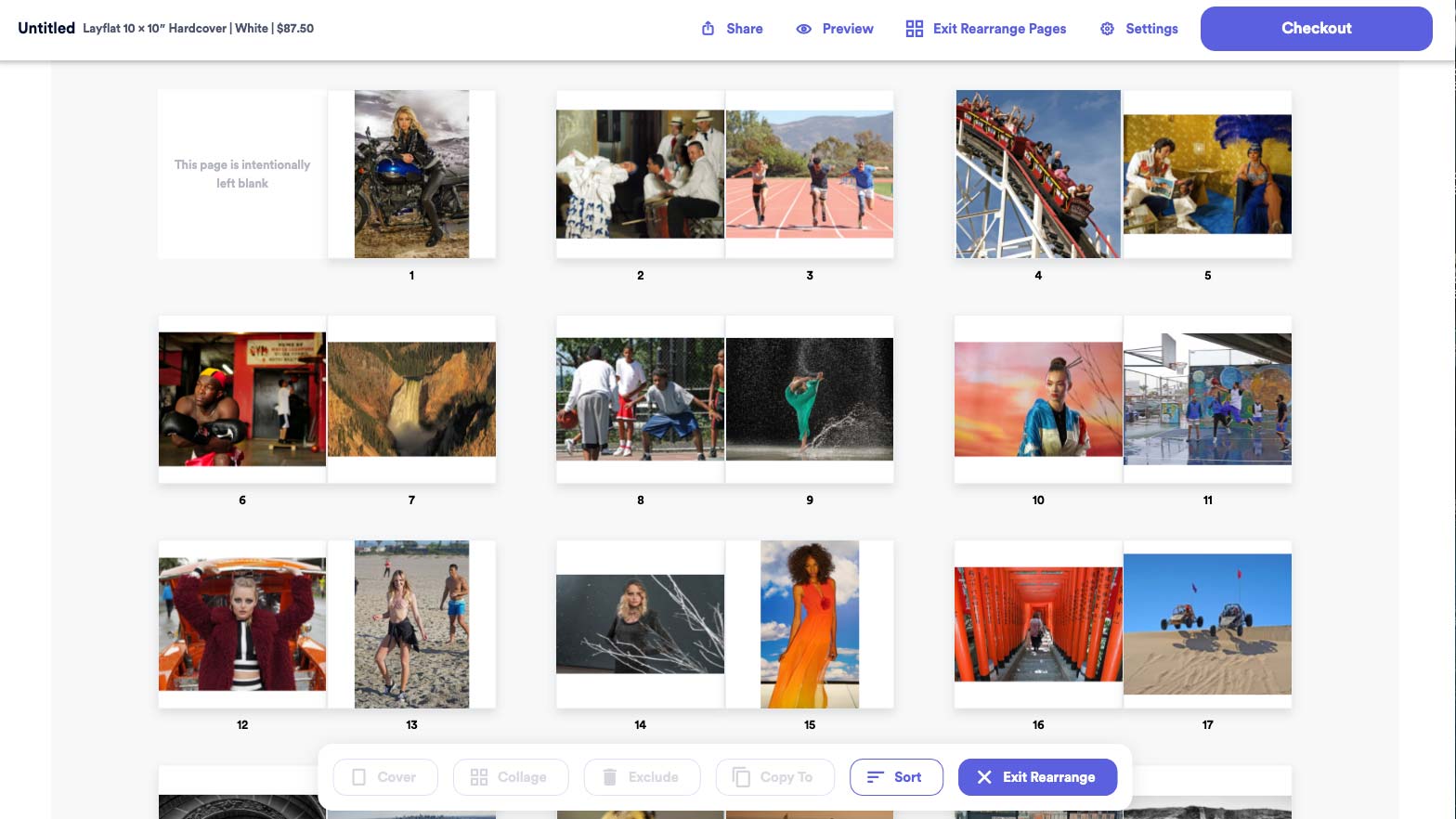Click the Share upload icon
The width and height of the screenshot is (1456, 819).
(708, 29)
